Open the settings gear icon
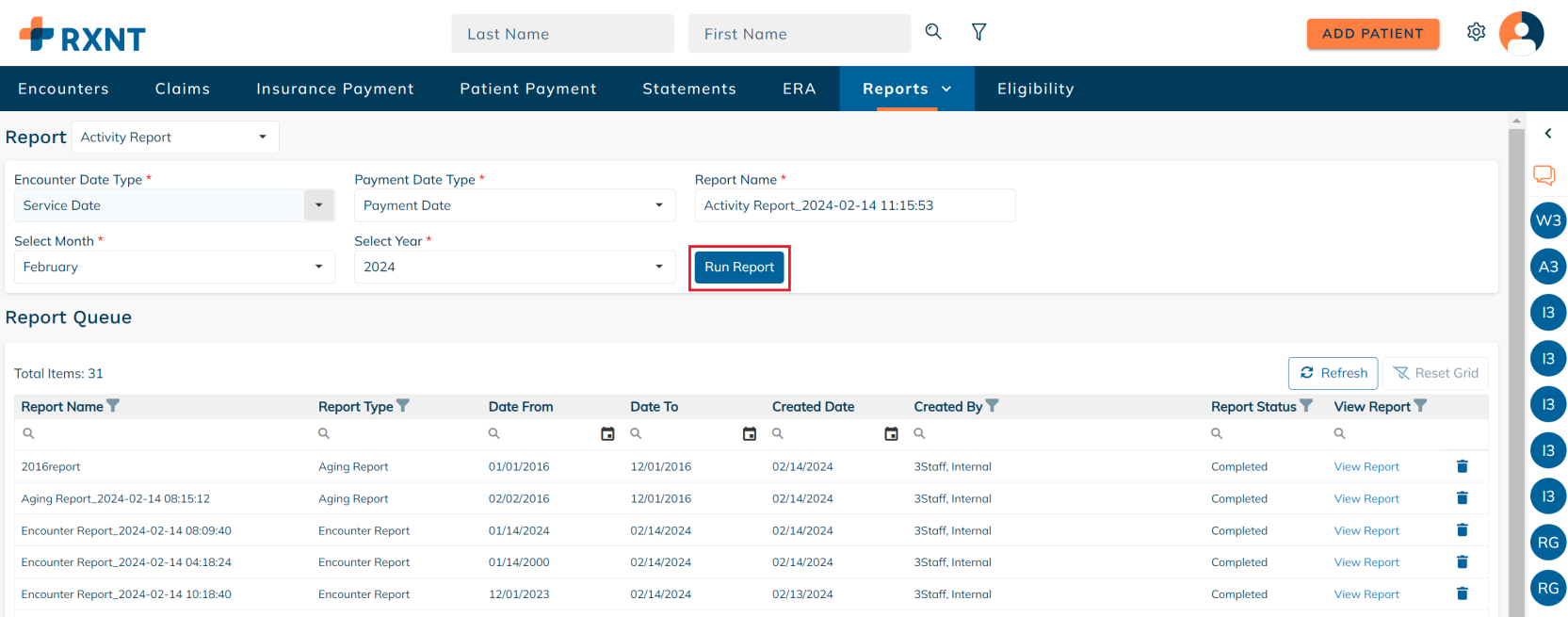1568x617 pixels. click(1476, 32)
